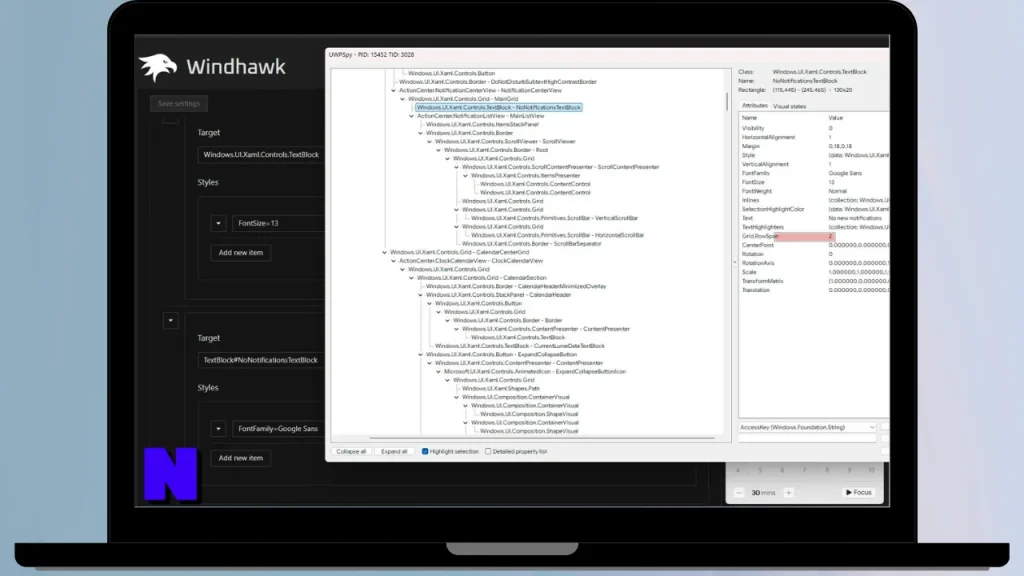The height and width of the screenshot is (576, 1024).
Task: Collapse the Grid - CalendarCenterGrid node arrow
Action: pyautogui.click(x=385, y=252)
